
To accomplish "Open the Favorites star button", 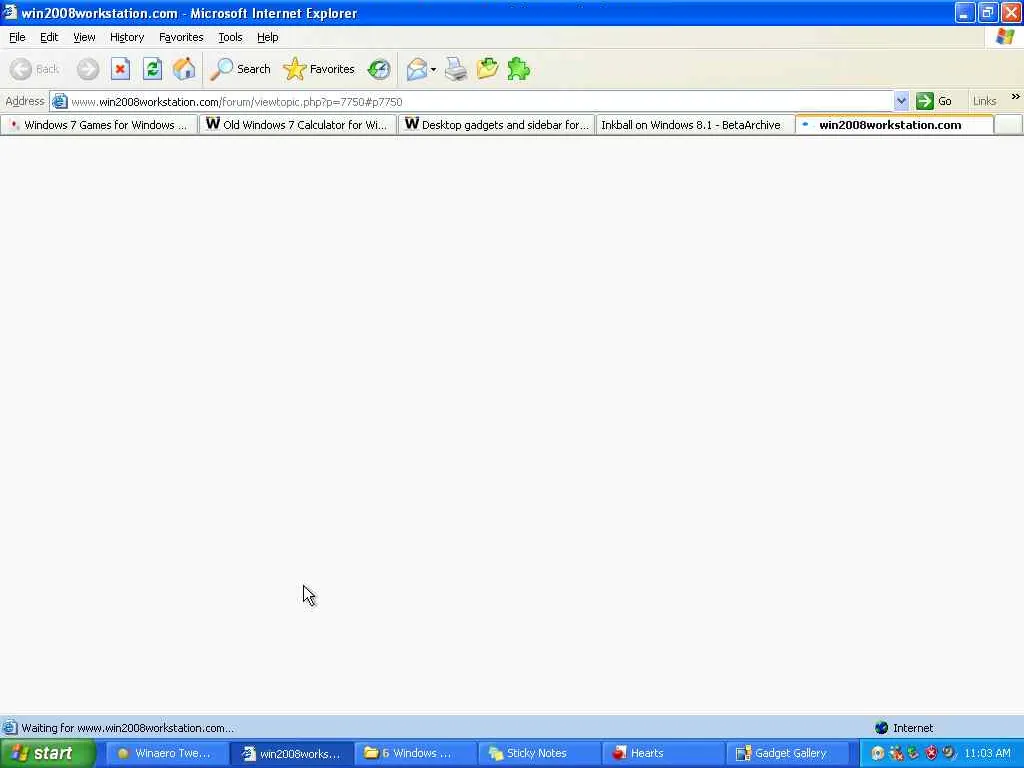I will [319, 69].
